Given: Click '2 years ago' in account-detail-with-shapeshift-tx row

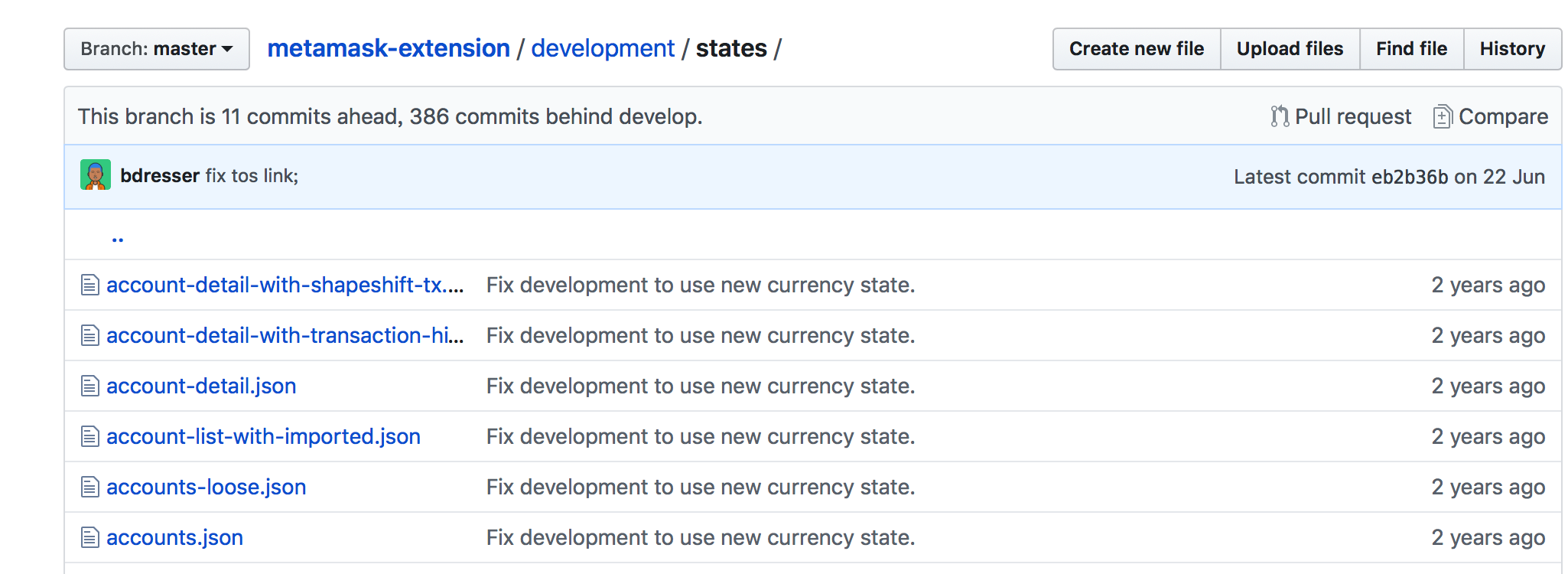Looking at the screenshot, I should click(1488, 285).
